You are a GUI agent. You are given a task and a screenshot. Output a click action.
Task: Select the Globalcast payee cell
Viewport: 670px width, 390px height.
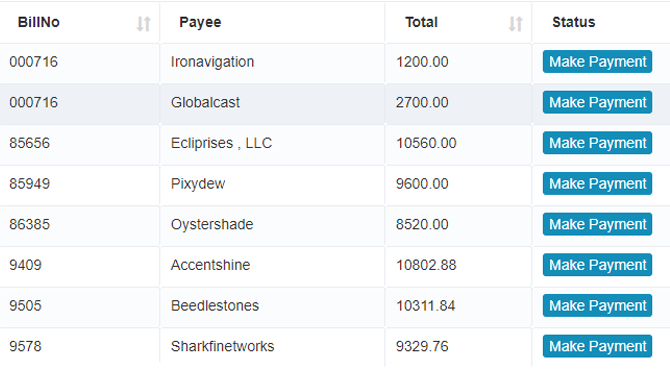point(273,102)
